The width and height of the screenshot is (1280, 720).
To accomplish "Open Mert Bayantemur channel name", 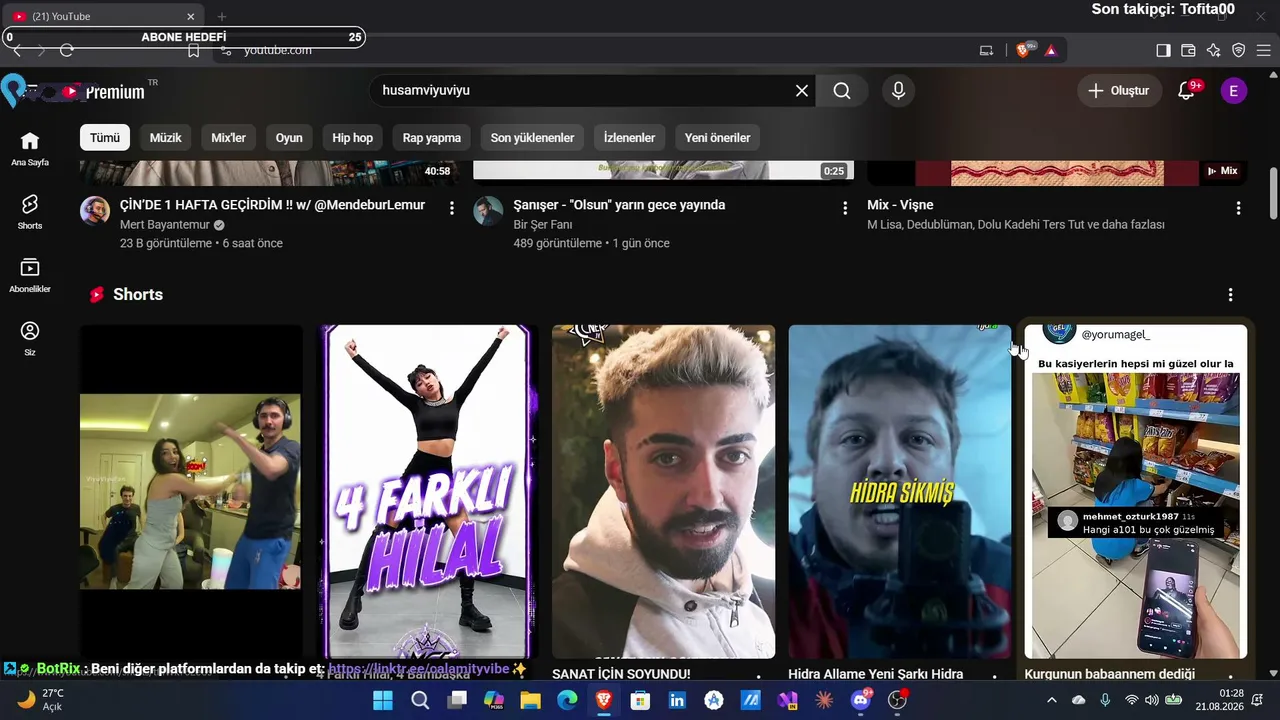I will (x=166, y=225).
